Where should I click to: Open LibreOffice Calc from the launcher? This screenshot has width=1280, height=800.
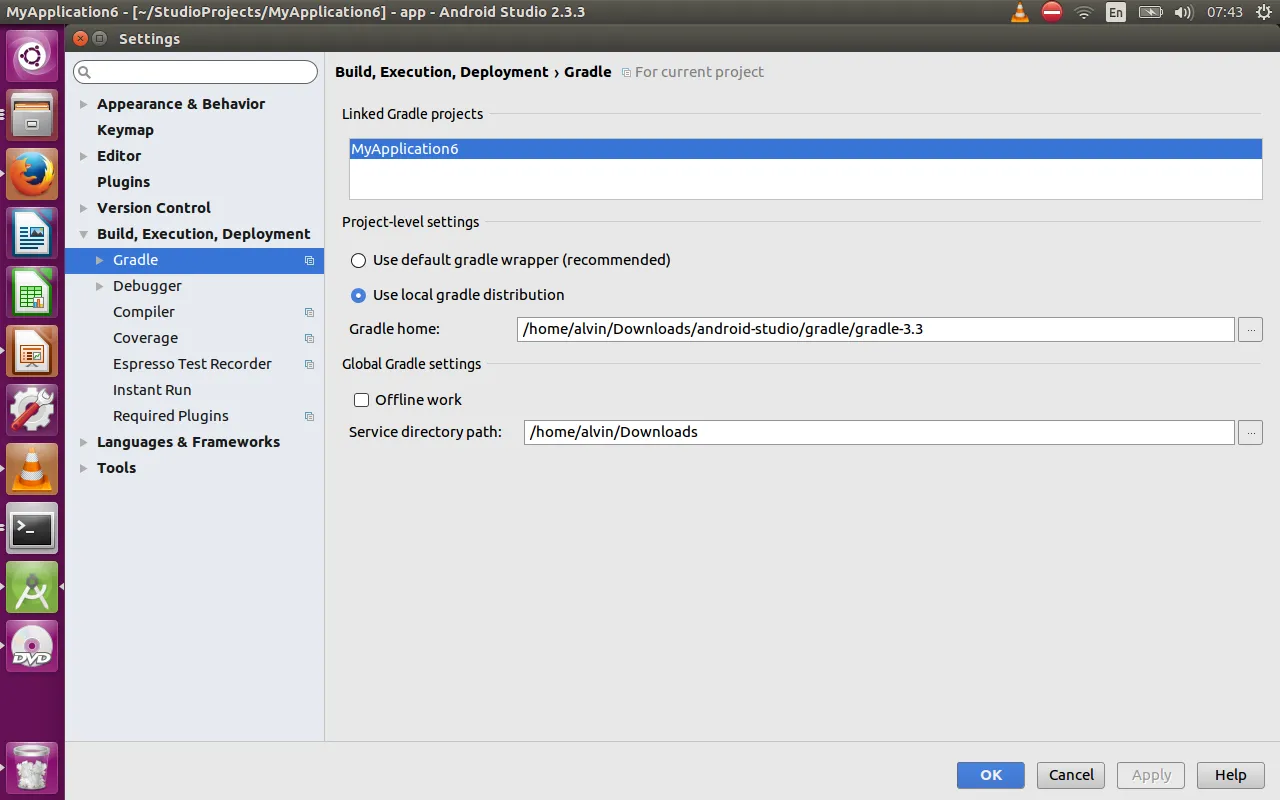pos(32,292)
